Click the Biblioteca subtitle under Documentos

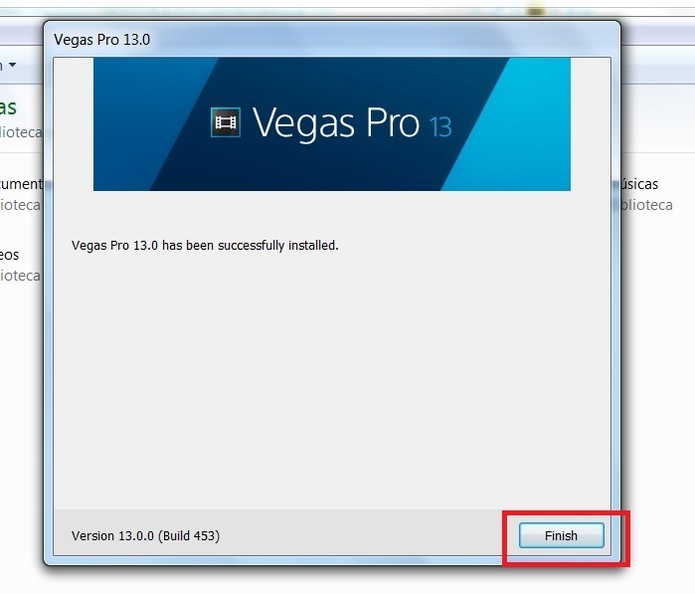point(20,205)
